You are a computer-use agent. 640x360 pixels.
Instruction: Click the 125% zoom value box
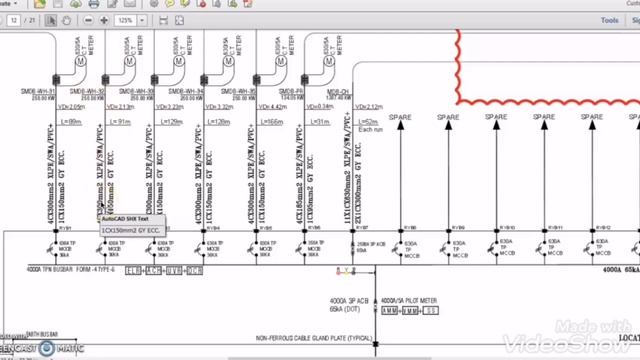pos(125,20)
